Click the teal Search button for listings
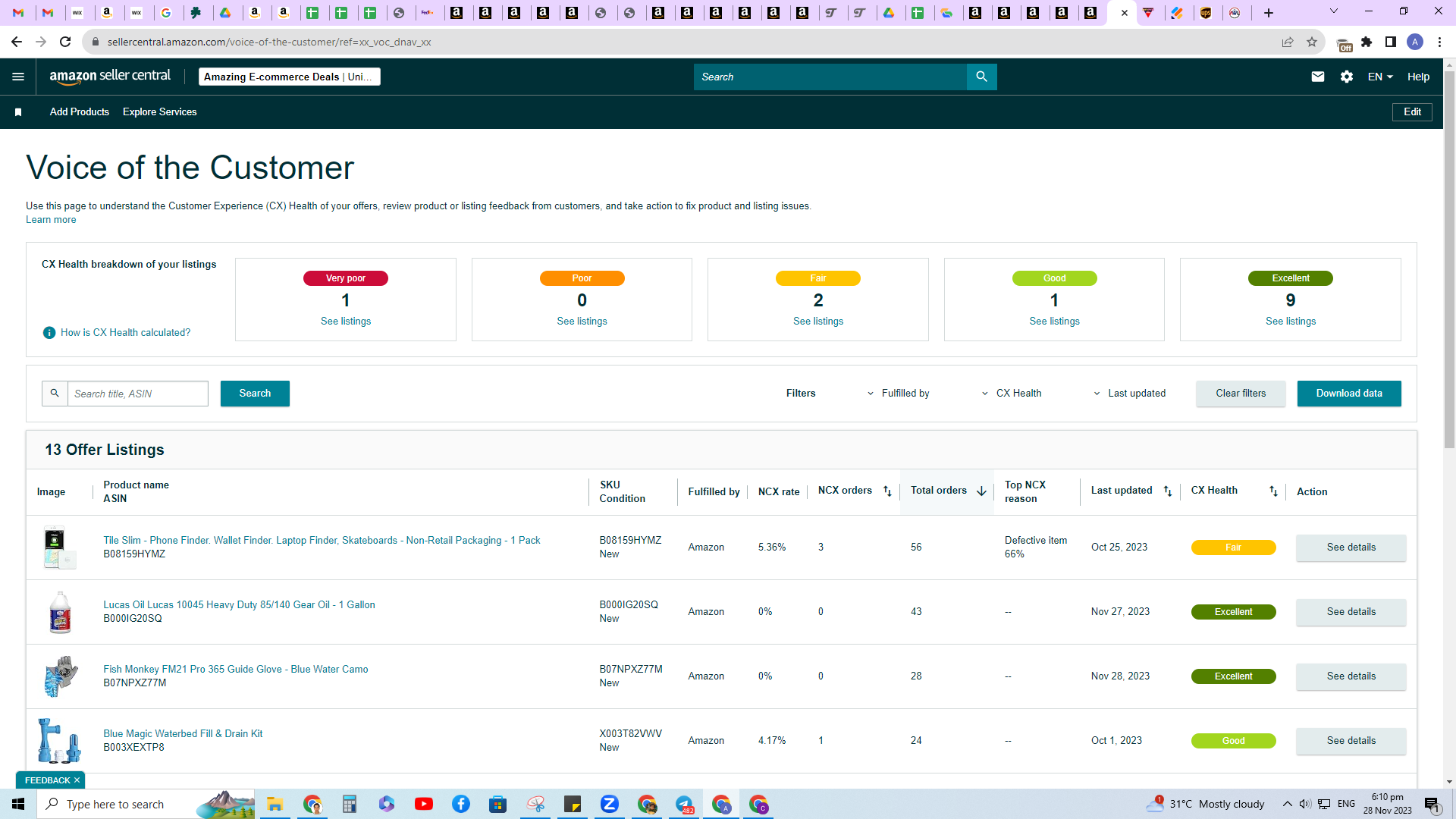Viewport: 1456px width, 819px height. click(255, 394)
